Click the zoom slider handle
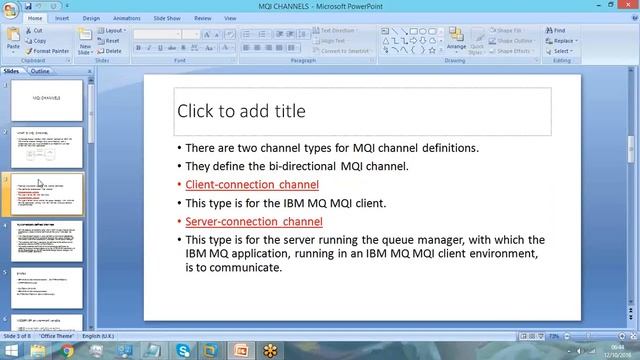640x360 pixels. click(x=588, y=336)
